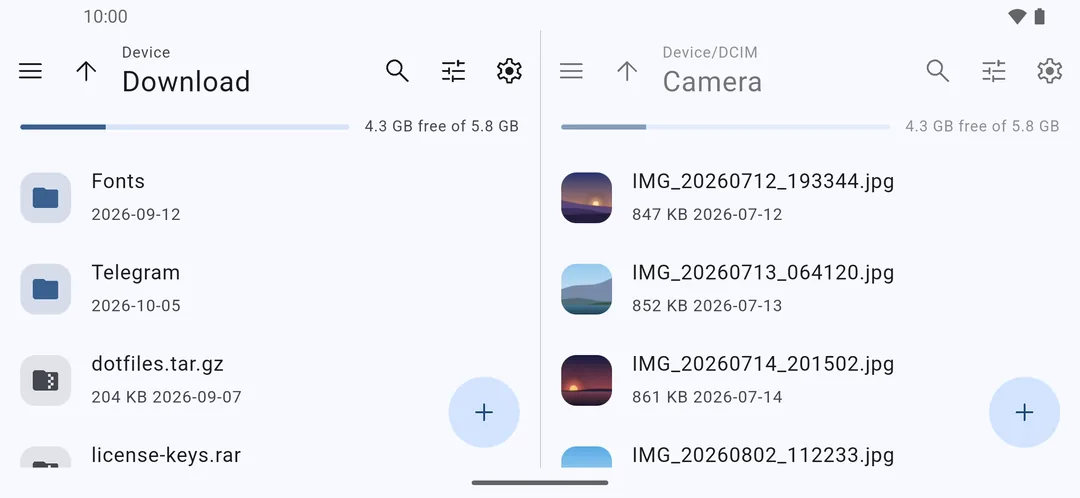Open the hamburger menu in Camera pane
This screenshot has height=498, width=1080.
tap(571, 71)
